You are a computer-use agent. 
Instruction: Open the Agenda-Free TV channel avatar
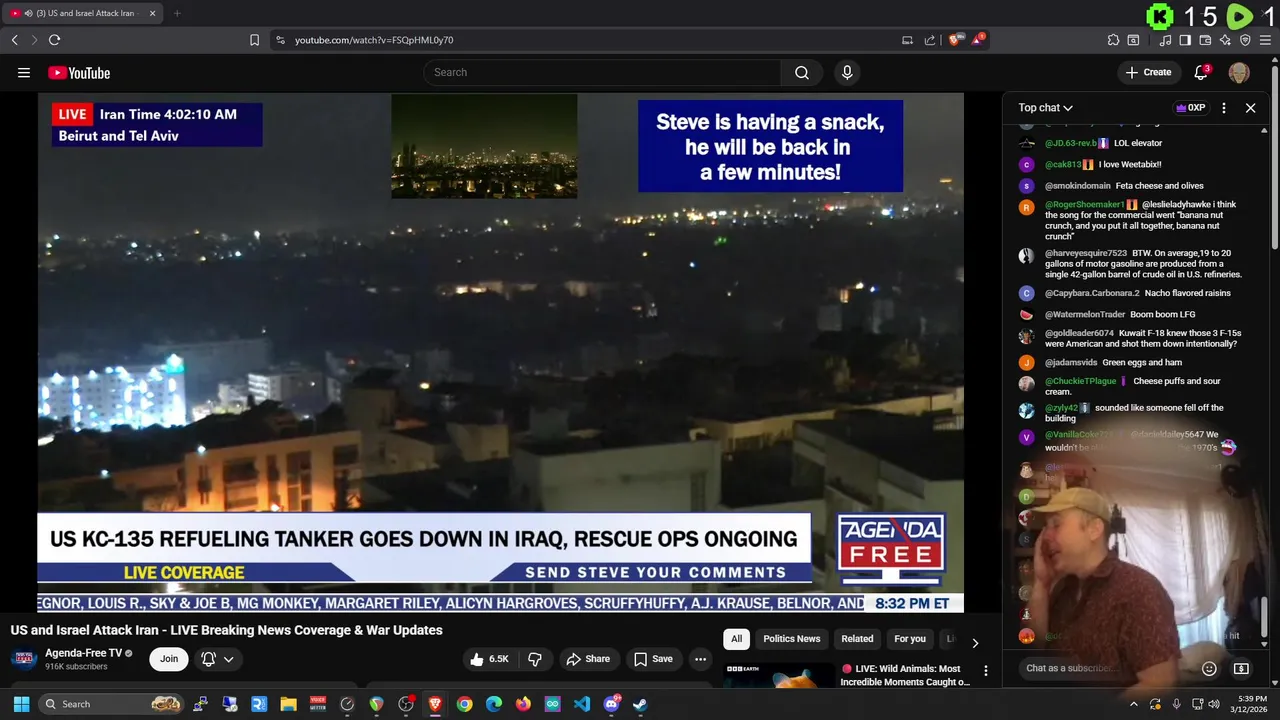pos(24,659)
